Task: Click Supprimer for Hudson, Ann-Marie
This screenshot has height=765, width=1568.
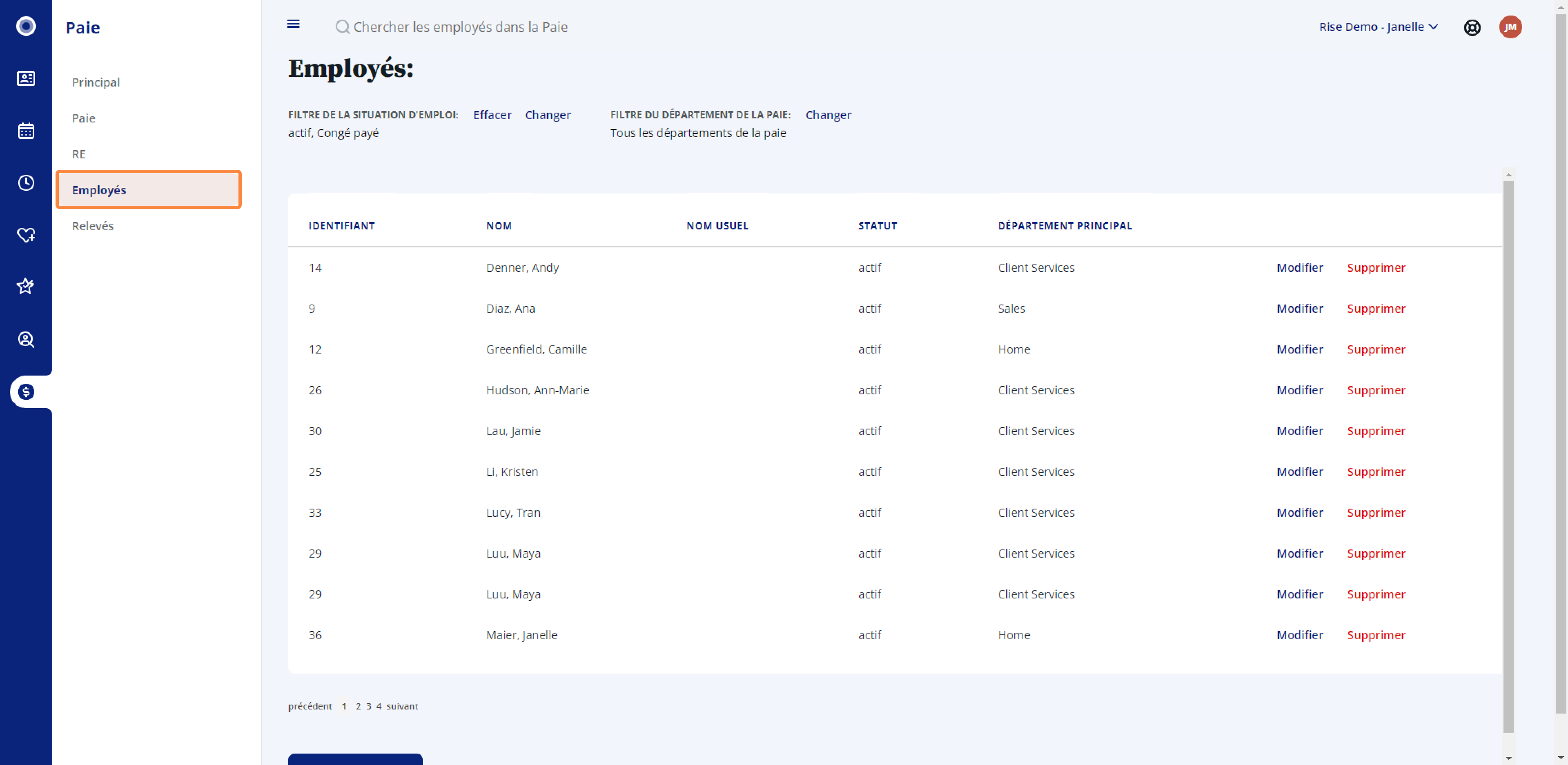Action: click(1376, 390)
